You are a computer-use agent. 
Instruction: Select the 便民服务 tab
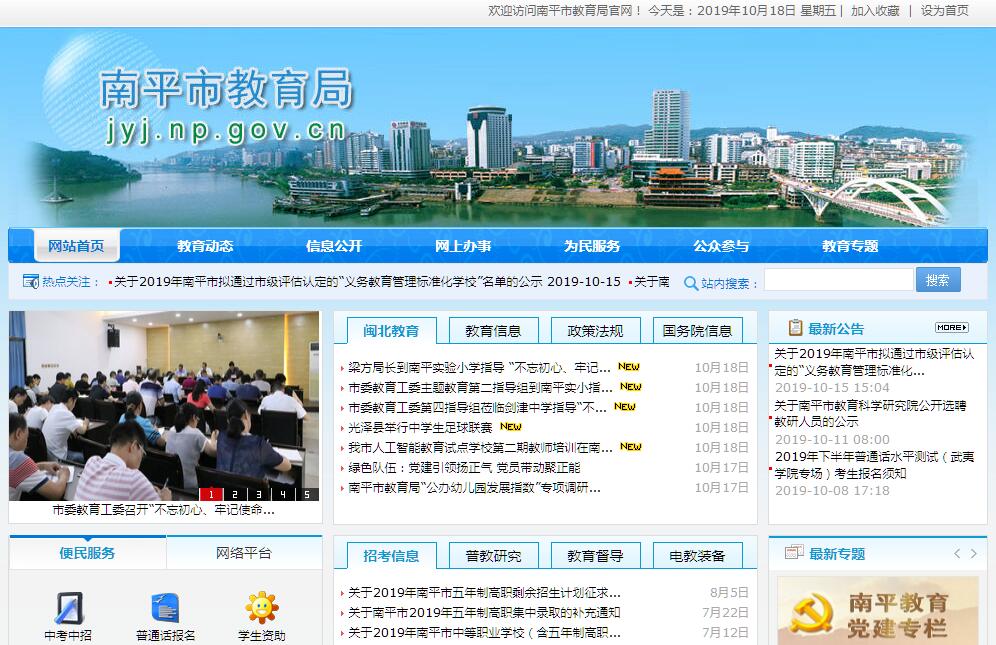coord(88,552)
